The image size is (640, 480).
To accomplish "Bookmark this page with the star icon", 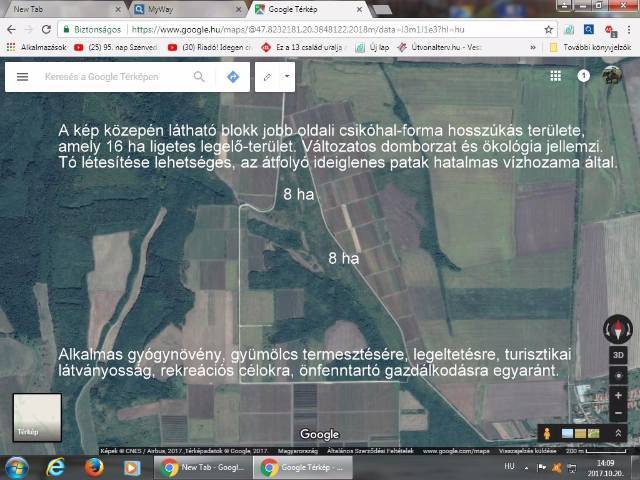I will [549, 30].
